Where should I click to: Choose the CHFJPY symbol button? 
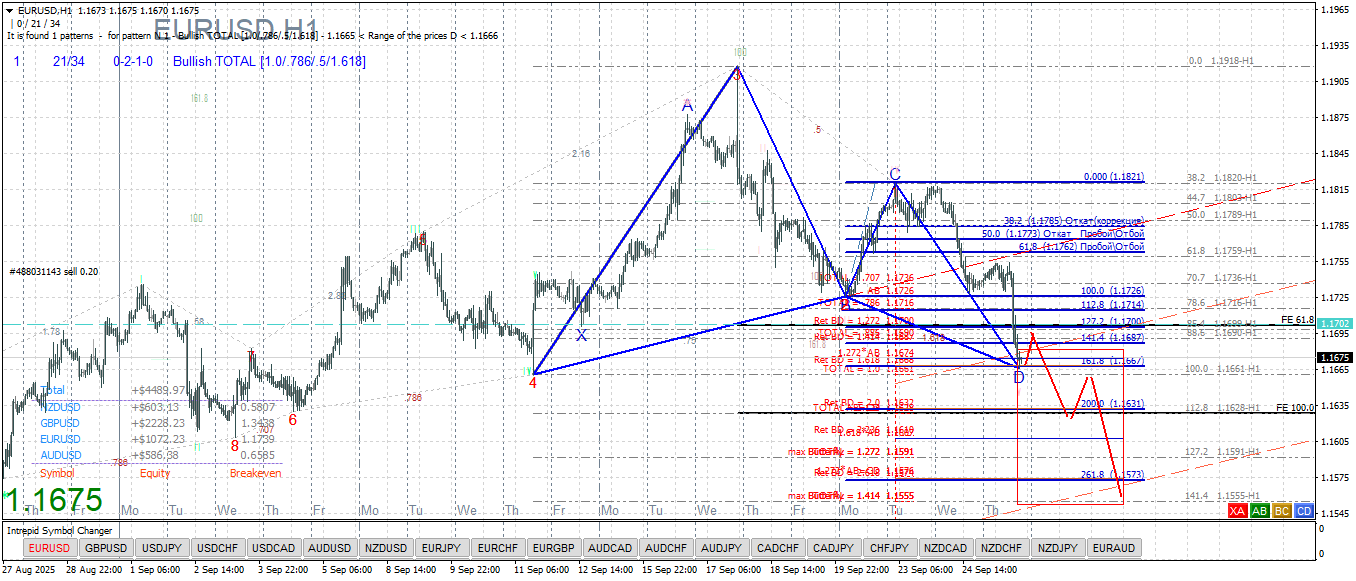coord(889,548)
